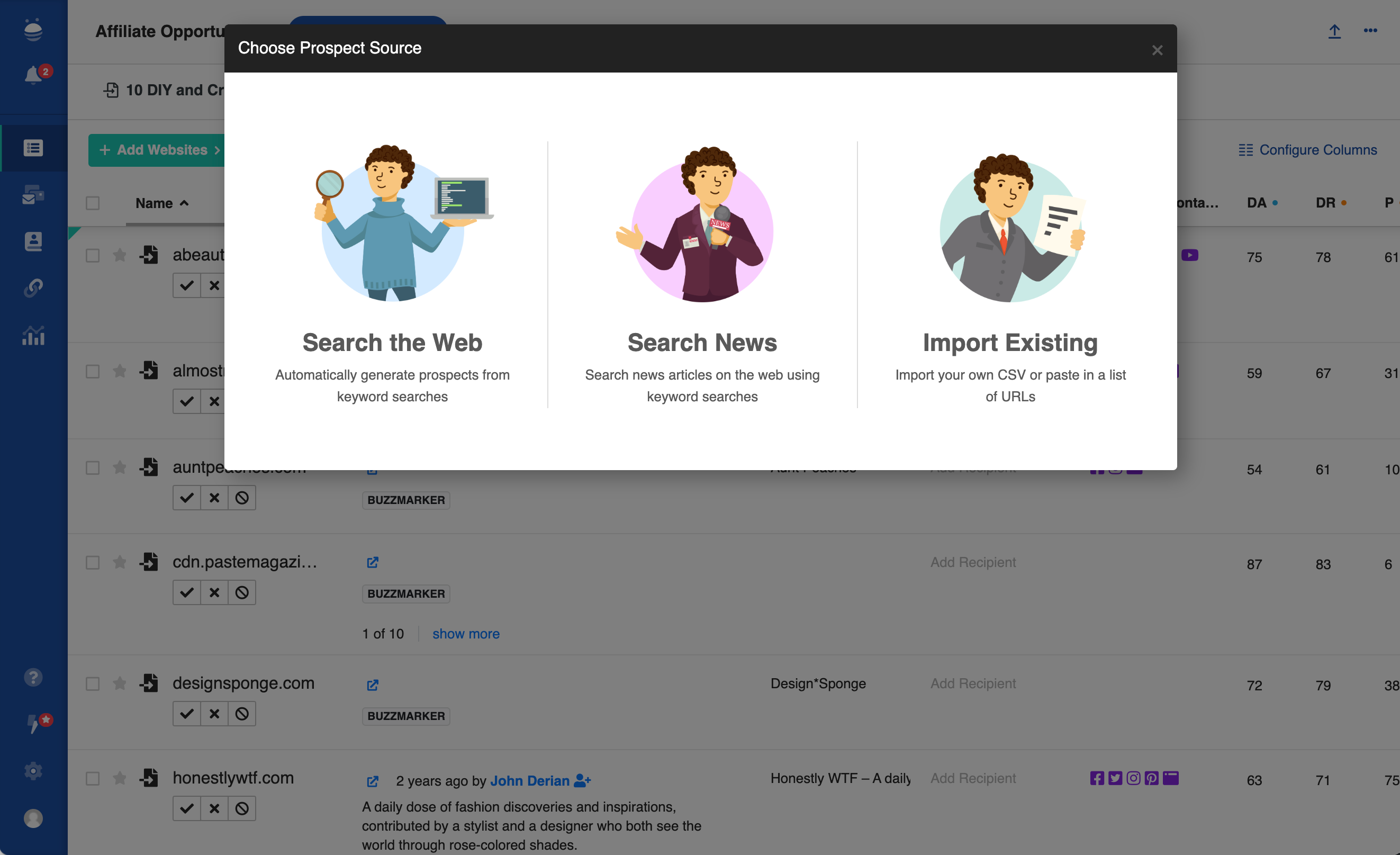Tick the cdn.pastemagazine row checkbox

coord(93,563)
